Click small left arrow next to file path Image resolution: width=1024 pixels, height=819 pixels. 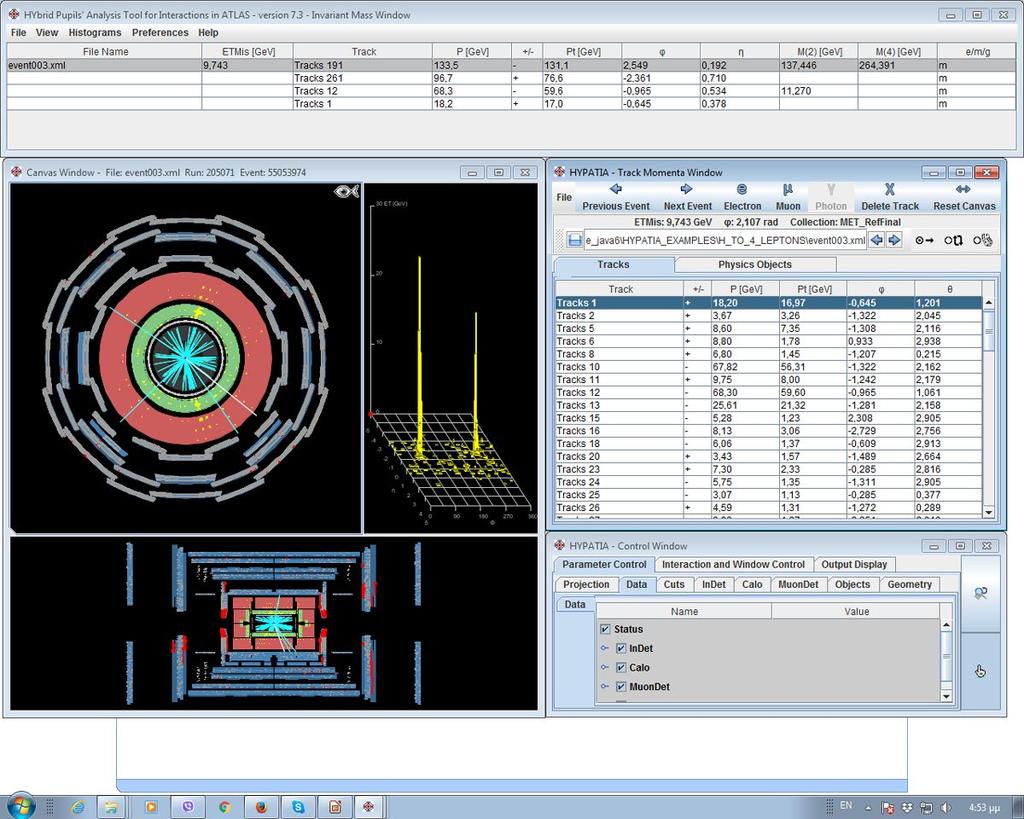click(x=876, y=240)
